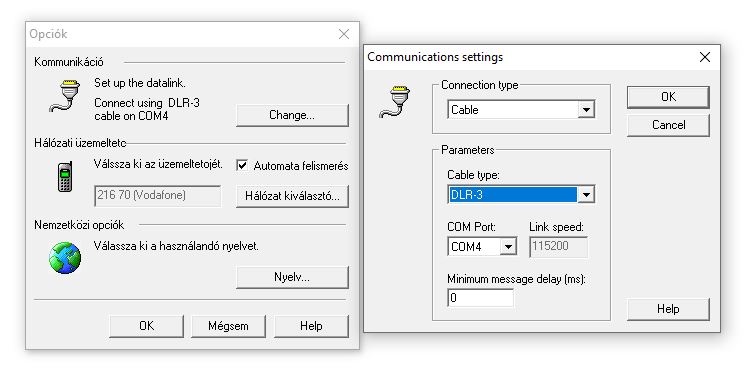The height and width of the screenshot is (375, 749).
Task: Open the Hálózat kiválasztó... network selector
Action: tap(292, 196)
